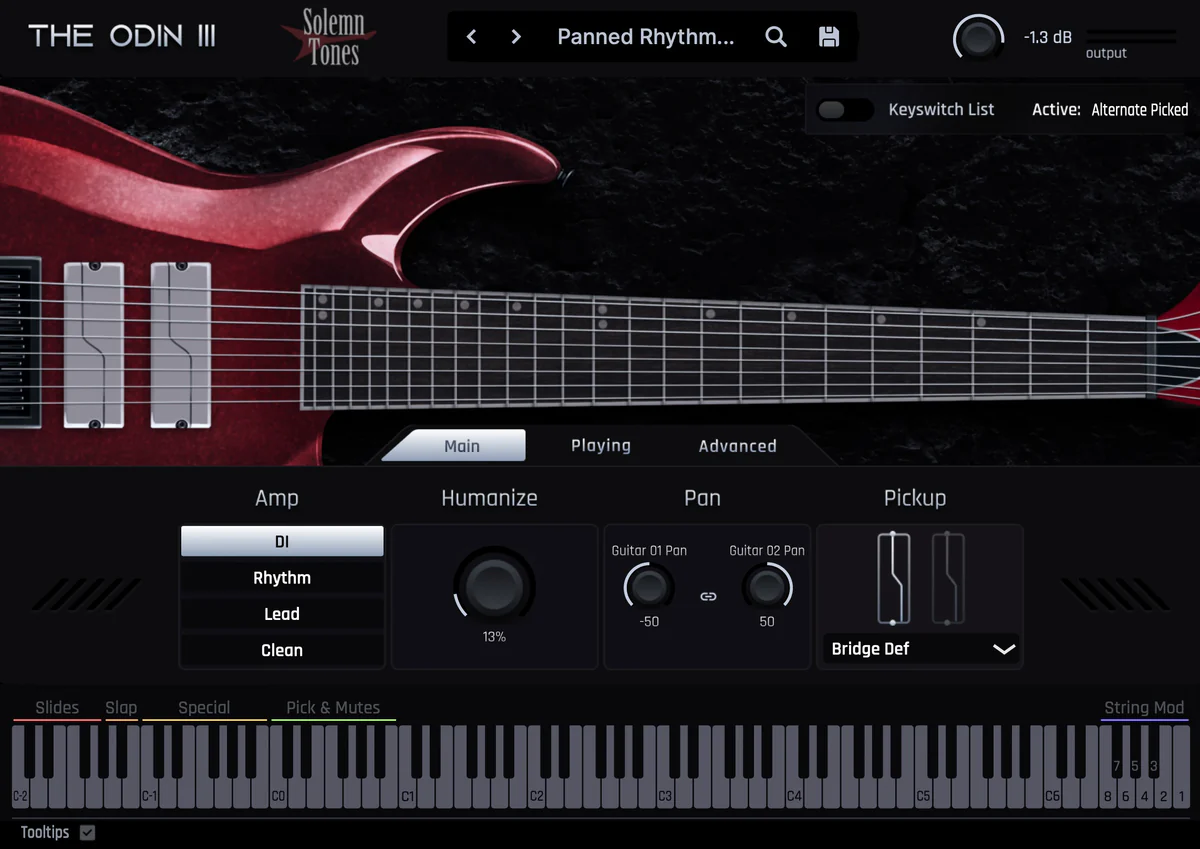Save the current preset with floppy icon

pyautogui.click(x=830, y=36)
